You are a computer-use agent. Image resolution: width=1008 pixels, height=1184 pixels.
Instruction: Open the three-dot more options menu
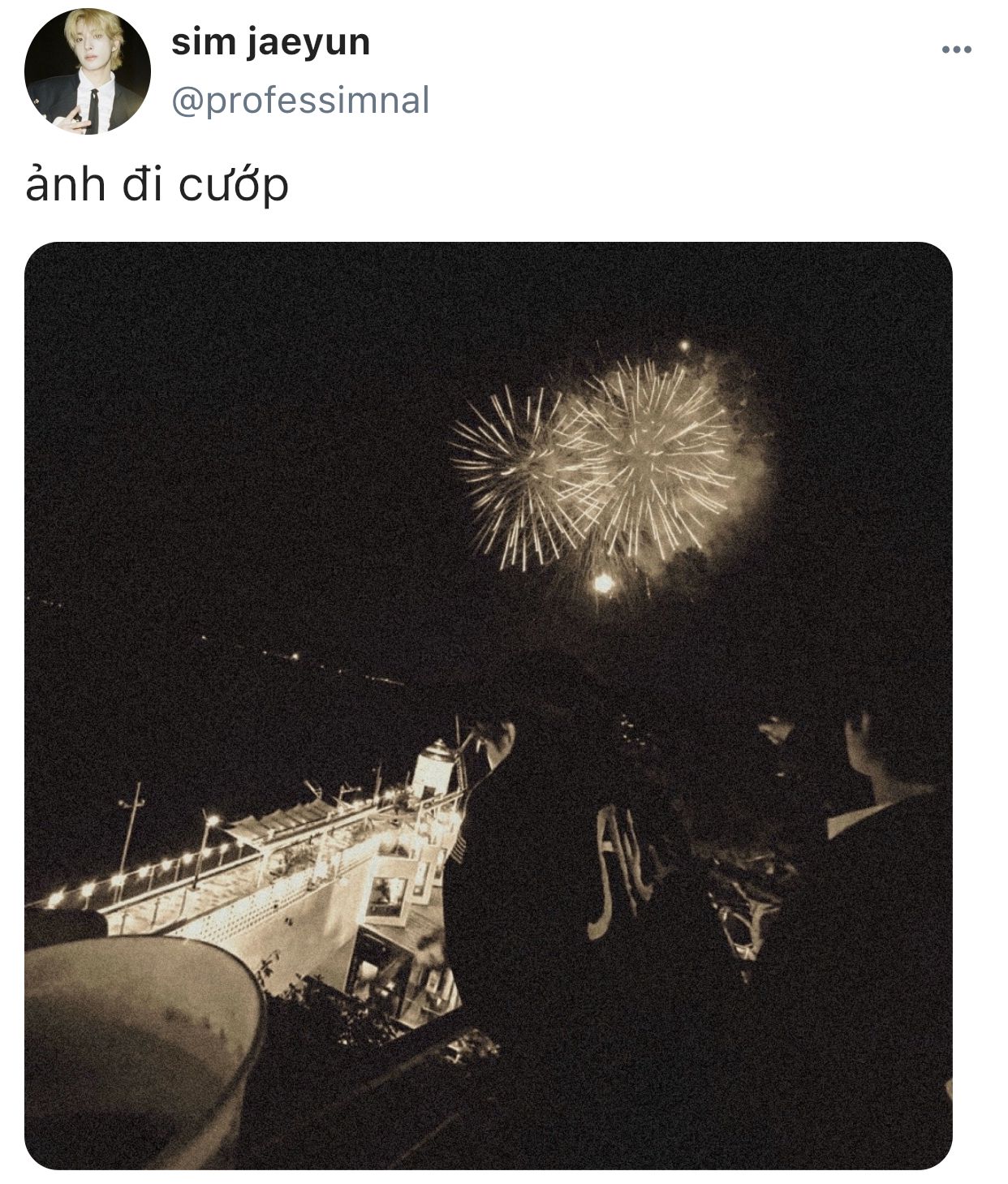(x=956, y=50)
